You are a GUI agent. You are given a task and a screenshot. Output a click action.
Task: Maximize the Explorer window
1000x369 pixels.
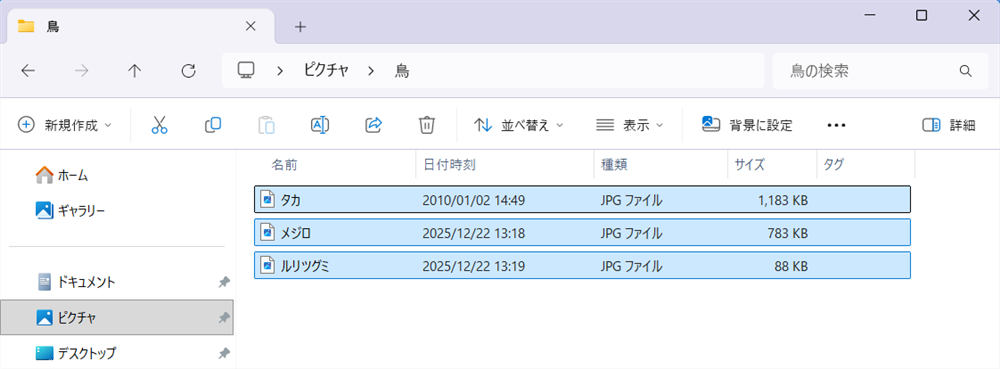point(922,16)
